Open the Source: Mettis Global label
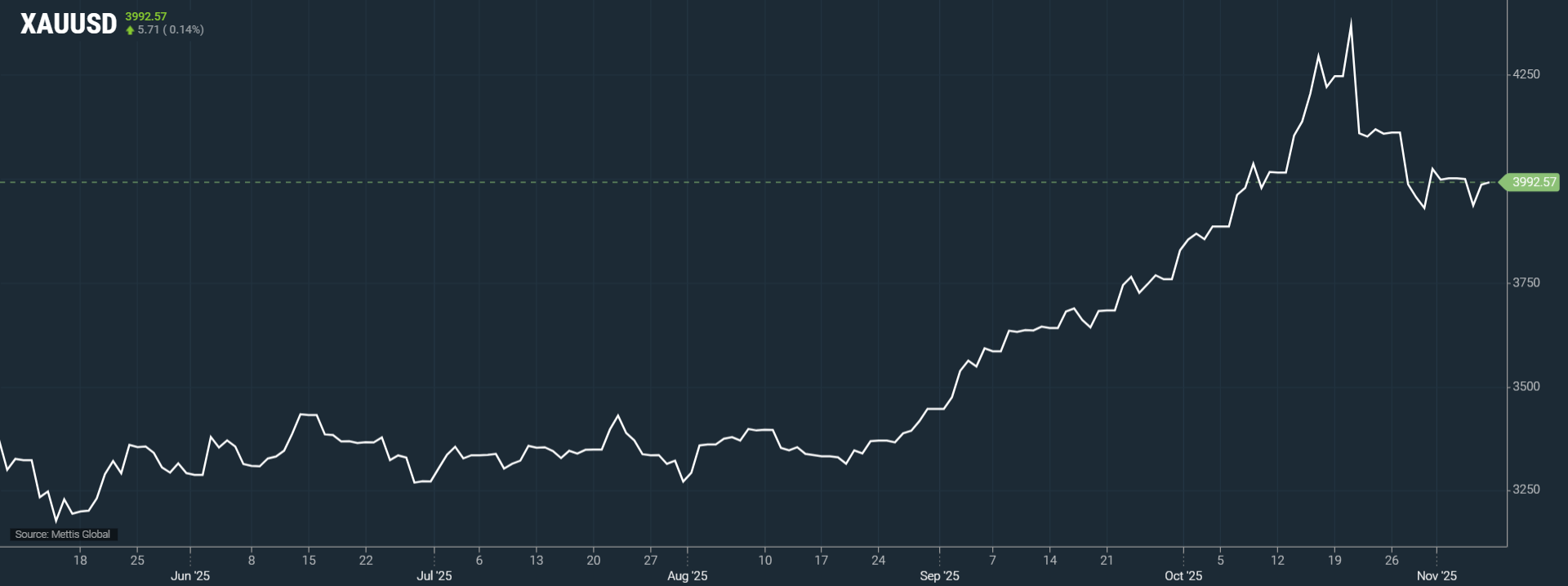This screenshot has height=586, width=1568. coord(63,535)
